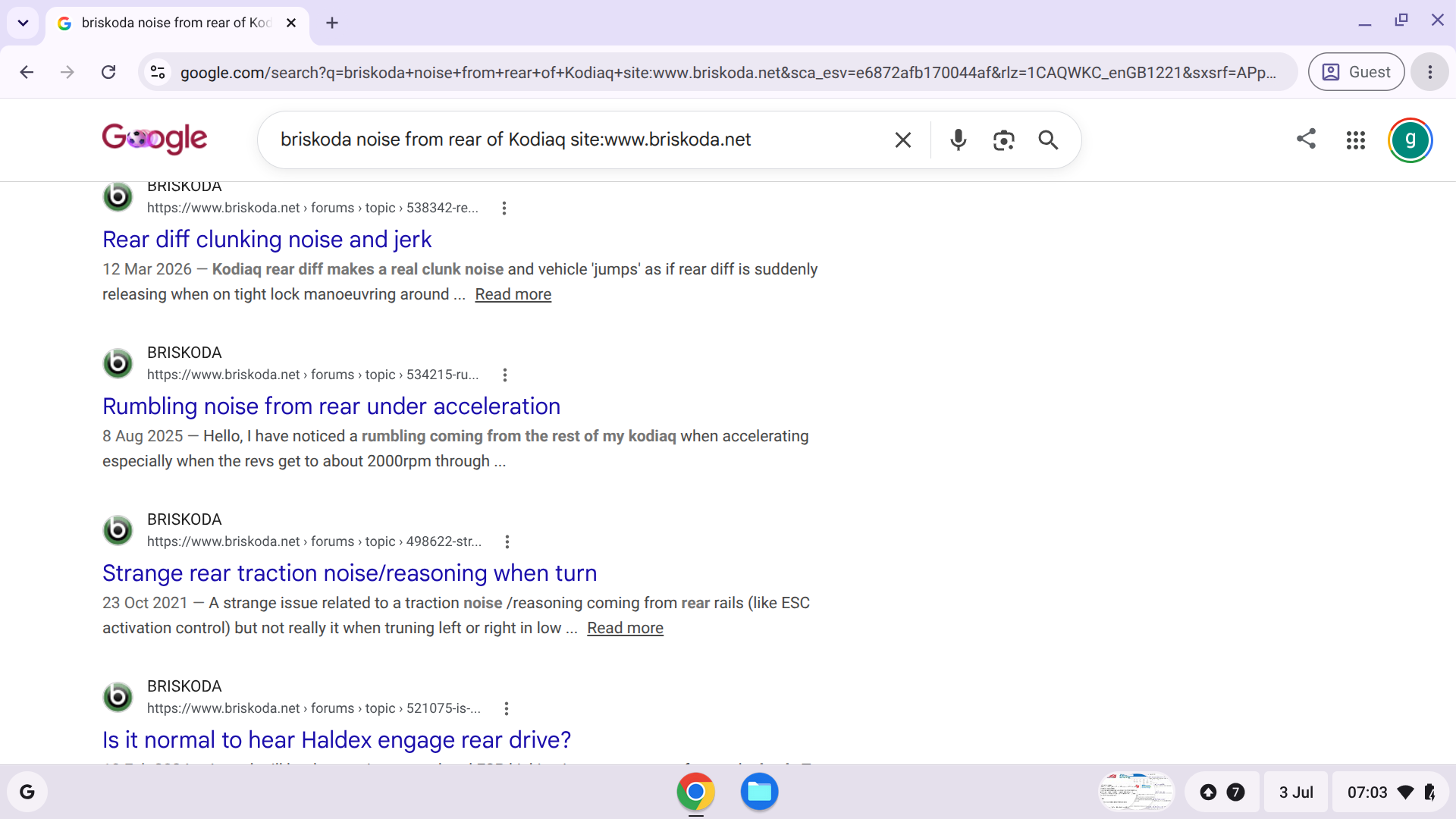1456x819 pixels.
Task: Open Rumbling noise from rear under acceleration
Action: [331, 406]
